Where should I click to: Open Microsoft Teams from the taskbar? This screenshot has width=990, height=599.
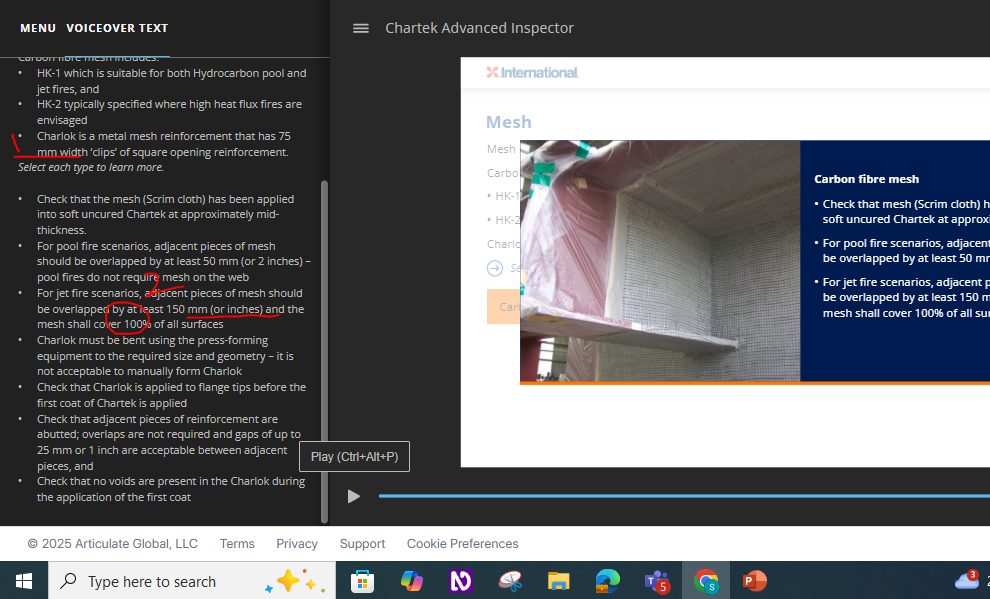(657, 581)
